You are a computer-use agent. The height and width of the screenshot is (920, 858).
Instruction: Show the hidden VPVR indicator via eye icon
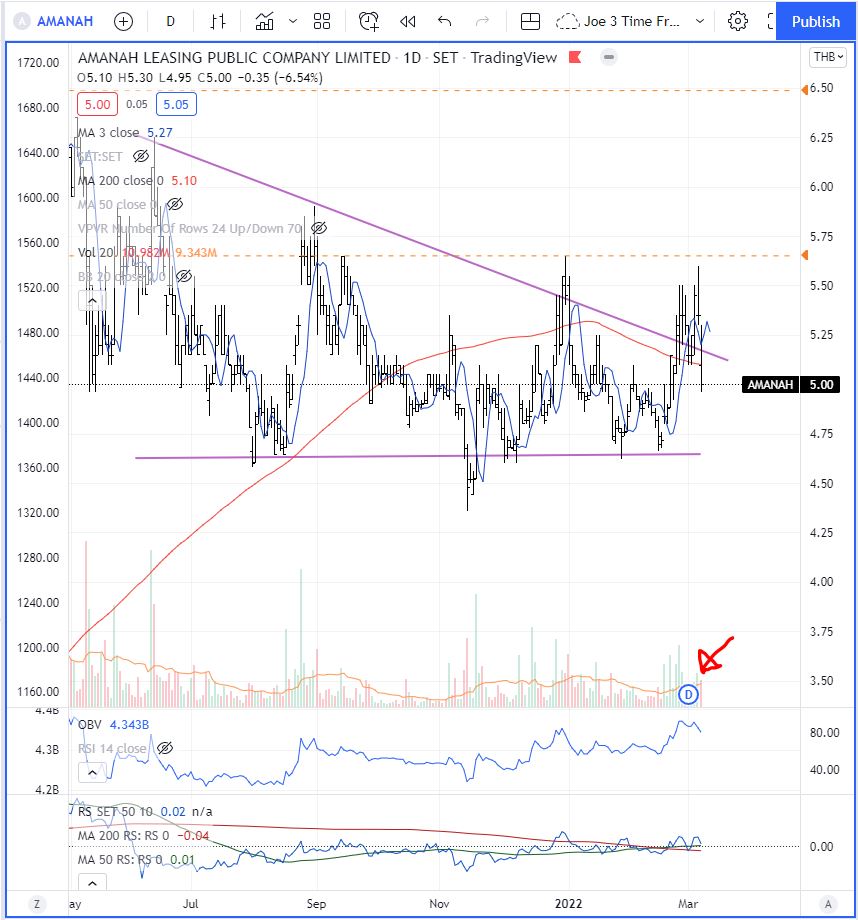click(319, 228)
